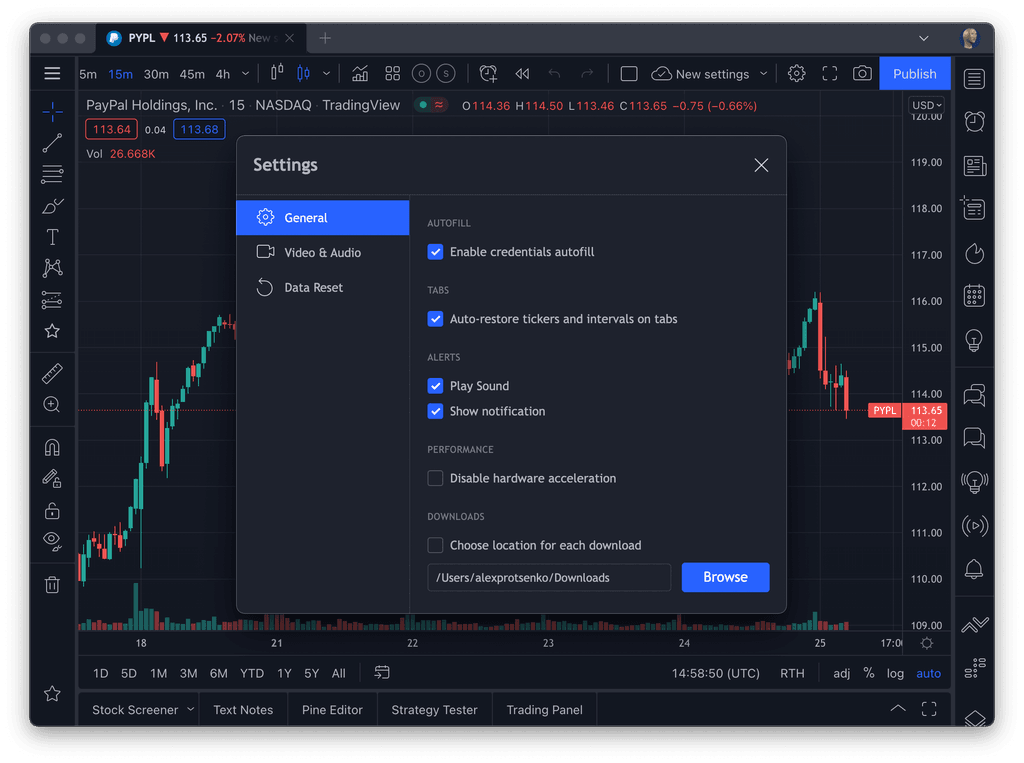Enable Disable hardware acceleration
Screen dimensions: 1024x763
435,478
